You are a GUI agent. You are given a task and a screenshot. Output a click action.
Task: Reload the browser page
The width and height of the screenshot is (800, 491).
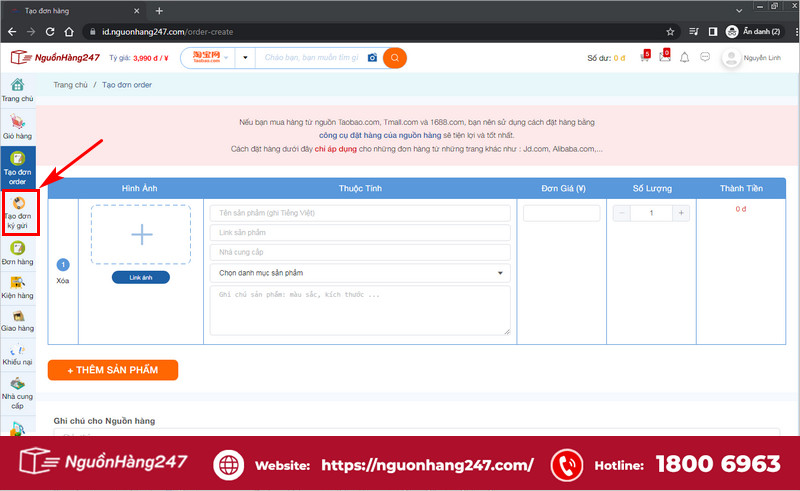(50, 32)
